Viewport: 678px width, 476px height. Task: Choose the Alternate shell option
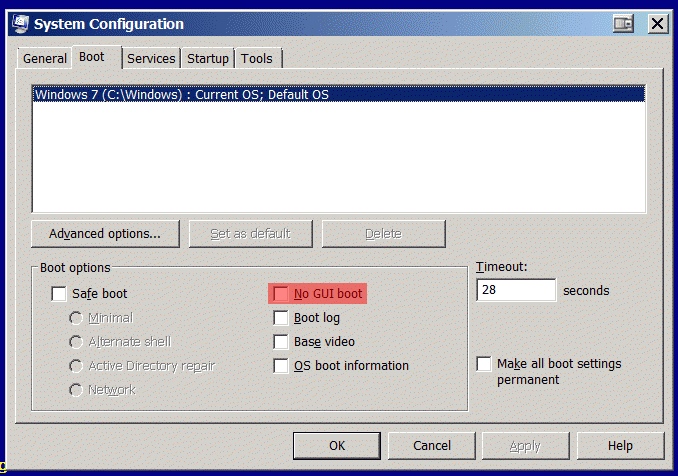76,342
